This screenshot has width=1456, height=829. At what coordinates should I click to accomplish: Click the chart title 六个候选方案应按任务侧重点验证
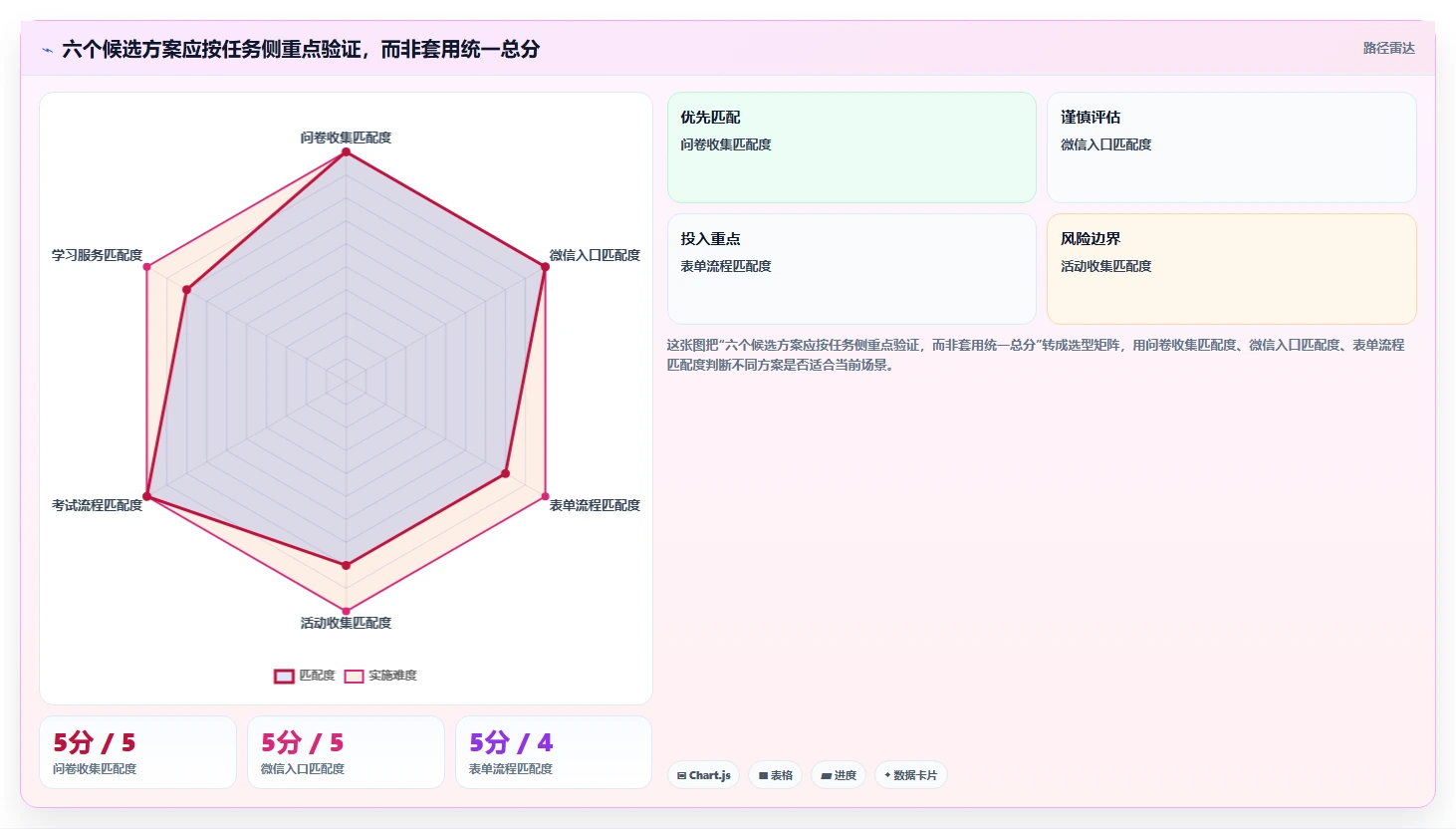tap(301, 49)
